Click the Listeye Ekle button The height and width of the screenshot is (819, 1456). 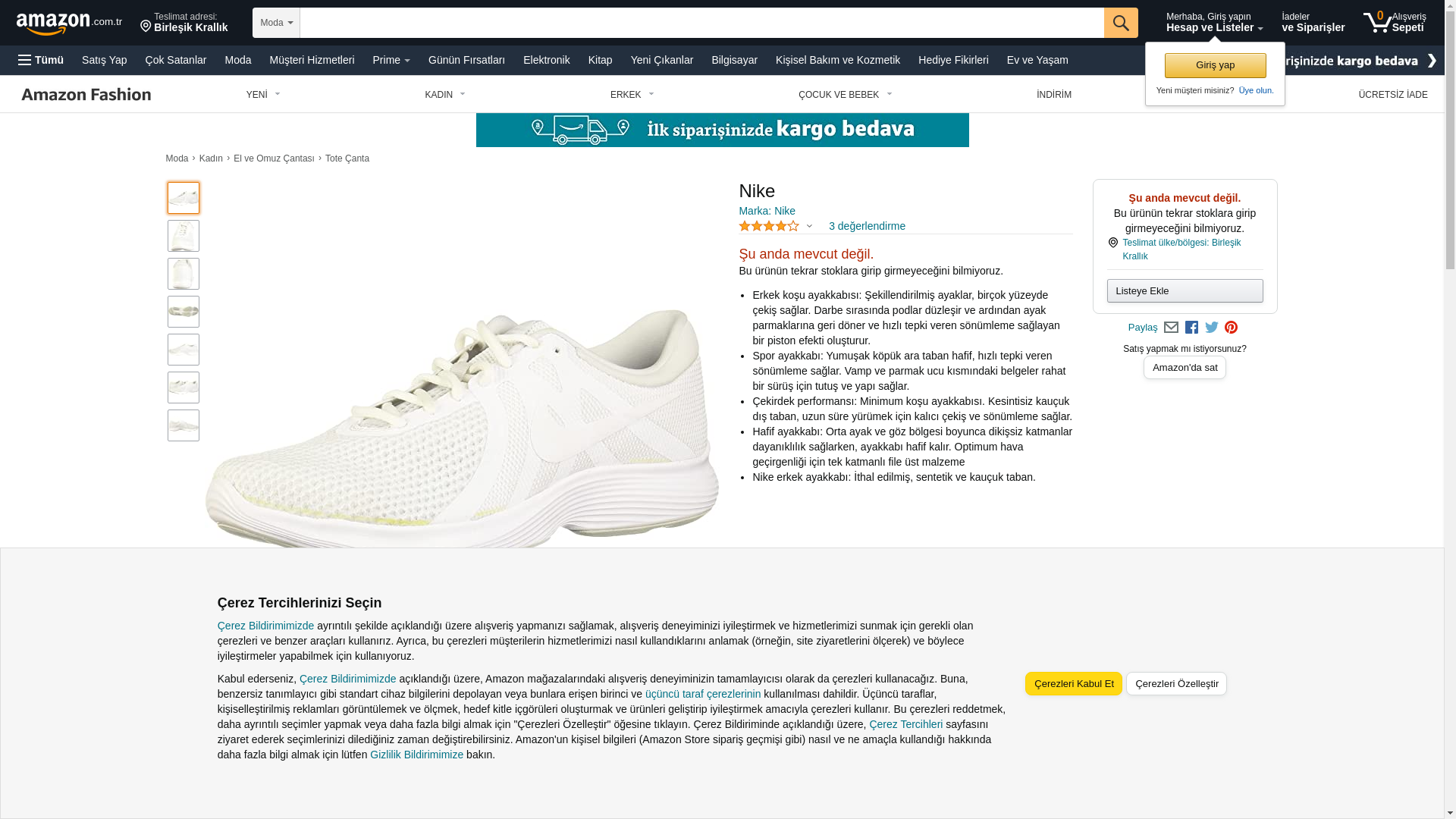point(1185,291)
